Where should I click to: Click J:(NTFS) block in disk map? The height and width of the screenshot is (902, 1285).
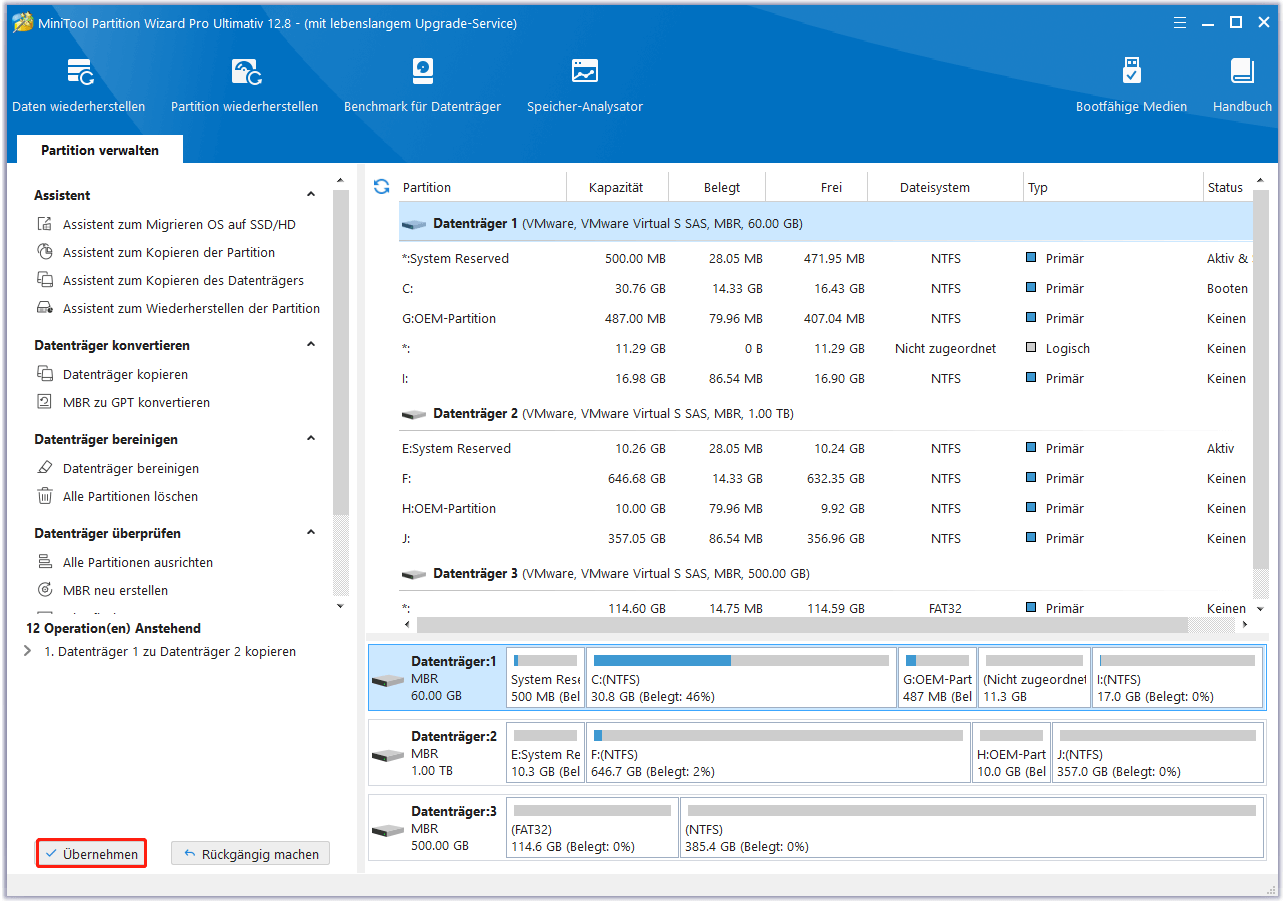click(1157, 752)
